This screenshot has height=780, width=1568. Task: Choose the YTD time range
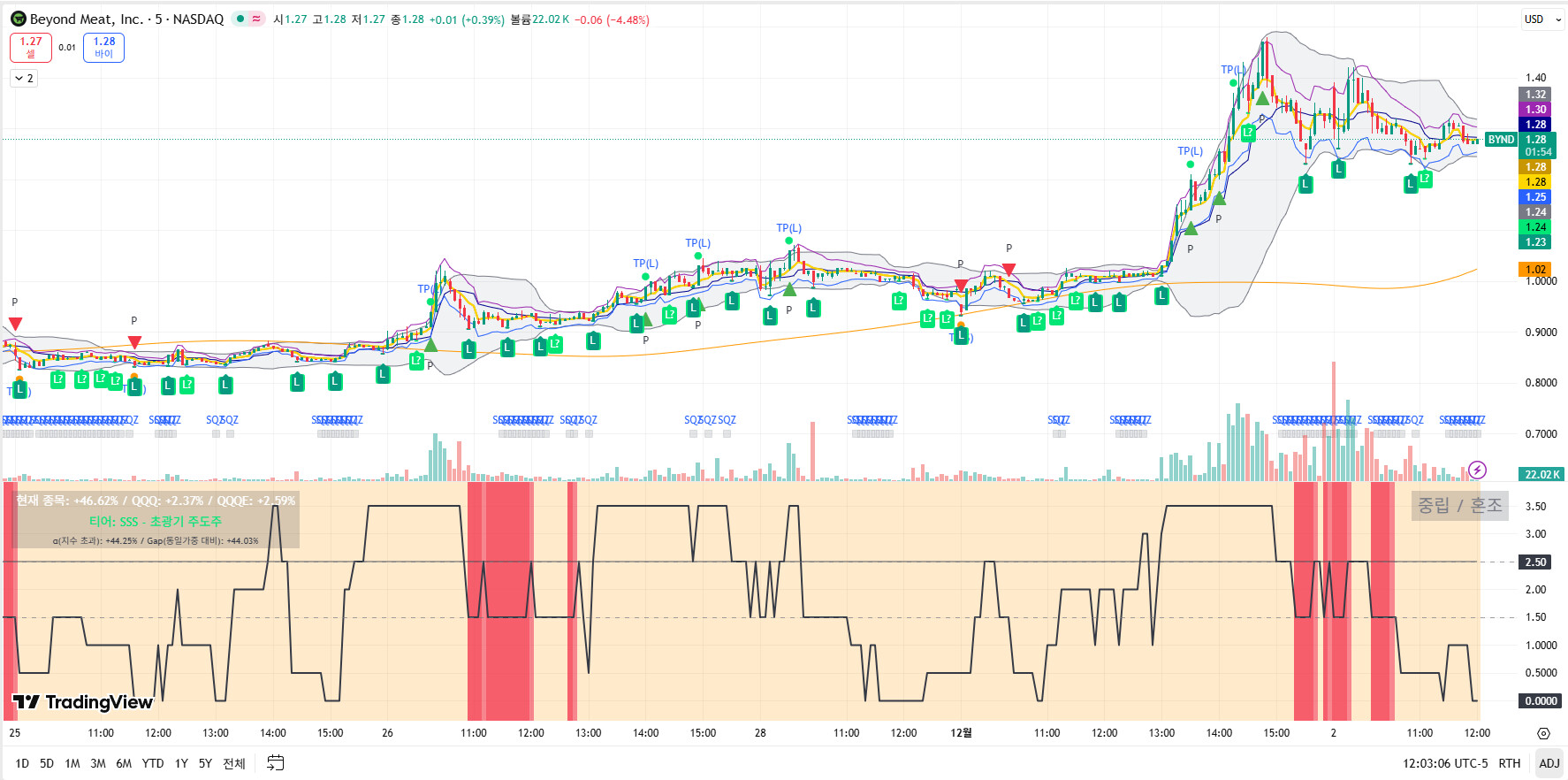point(153,763)
